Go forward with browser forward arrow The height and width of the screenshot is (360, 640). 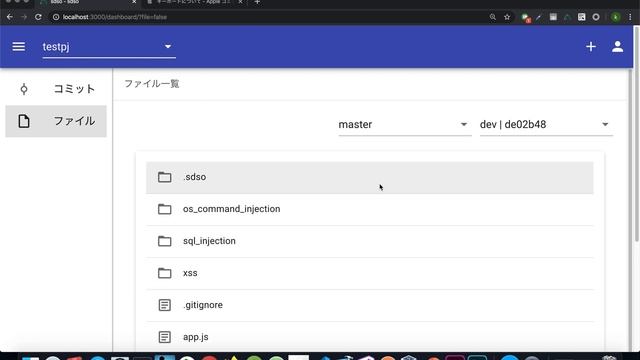[x=24, y=17]
